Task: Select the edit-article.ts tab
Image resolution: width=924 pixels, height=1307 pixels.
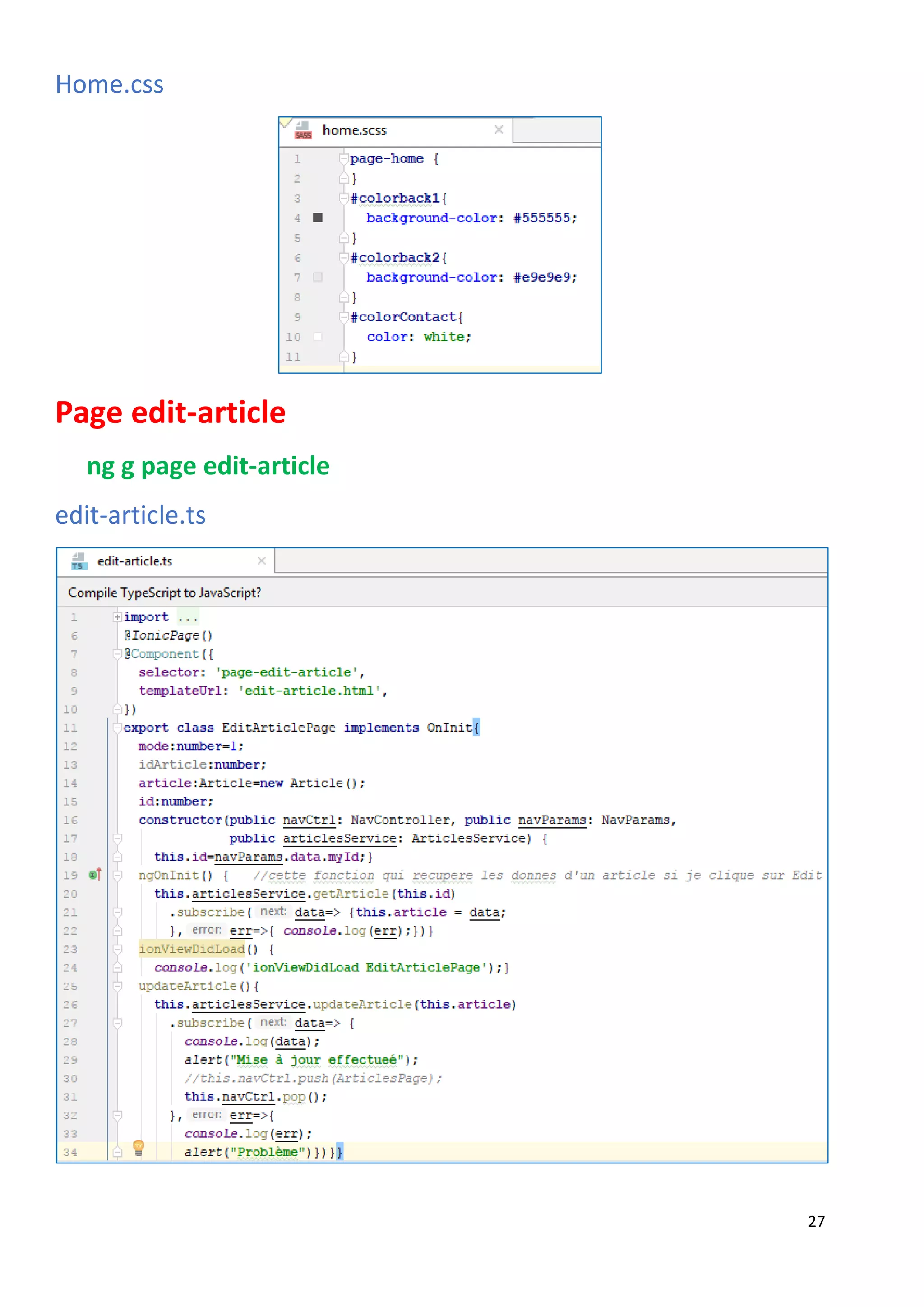Action: pyautogui.click(x=166, y=561)
